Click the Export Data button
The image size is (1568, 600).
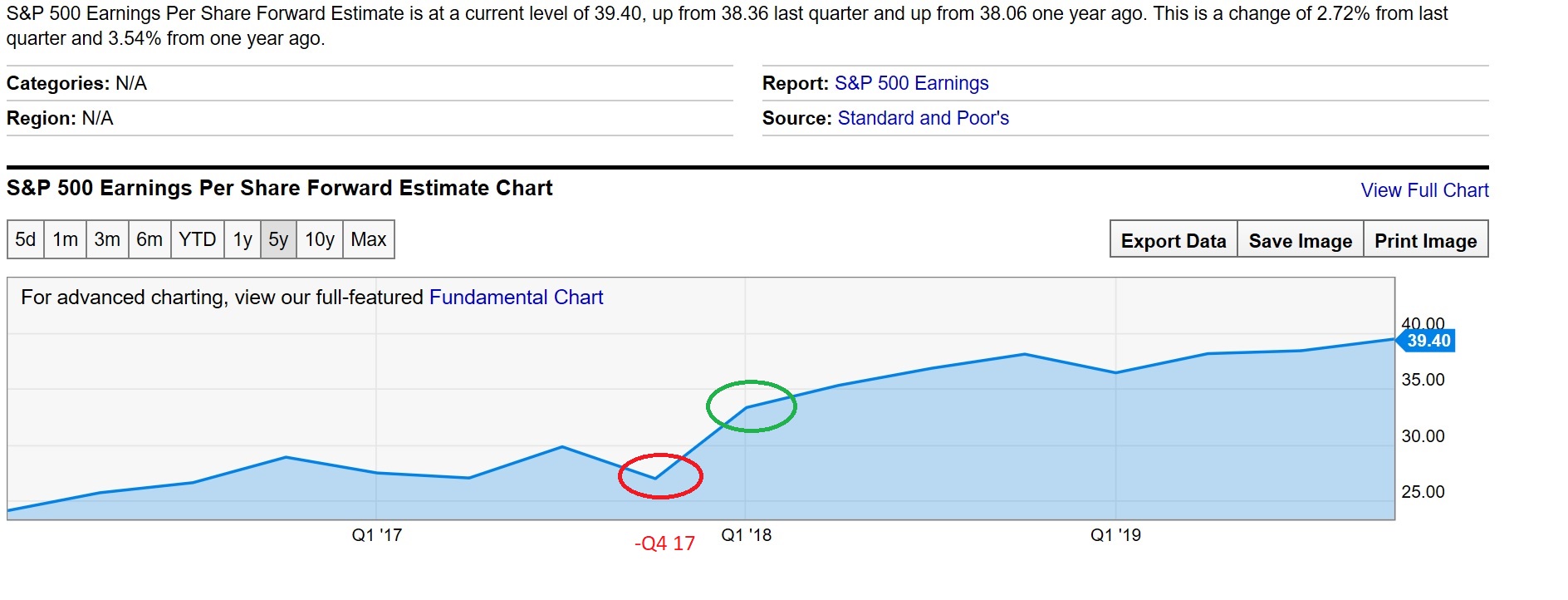pos(1174,241)
